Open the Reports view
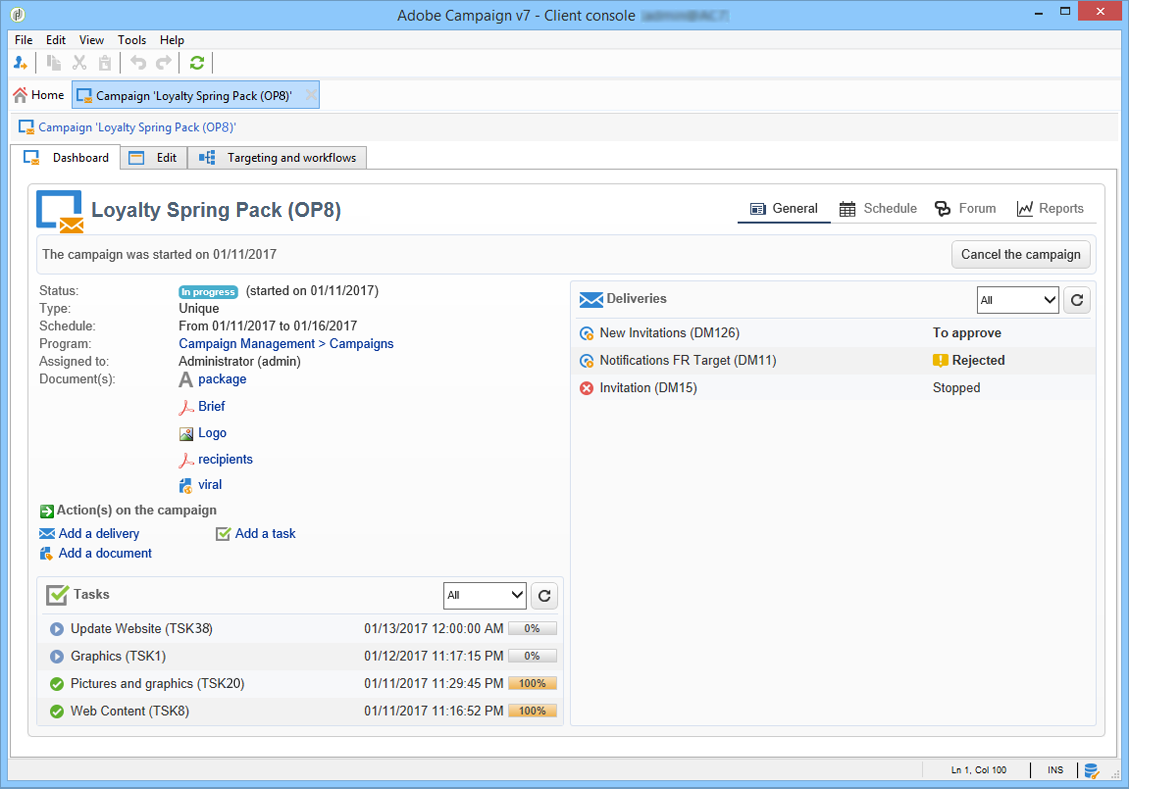The height and width of the screenshot is (792, 1151). (1050, 208)
